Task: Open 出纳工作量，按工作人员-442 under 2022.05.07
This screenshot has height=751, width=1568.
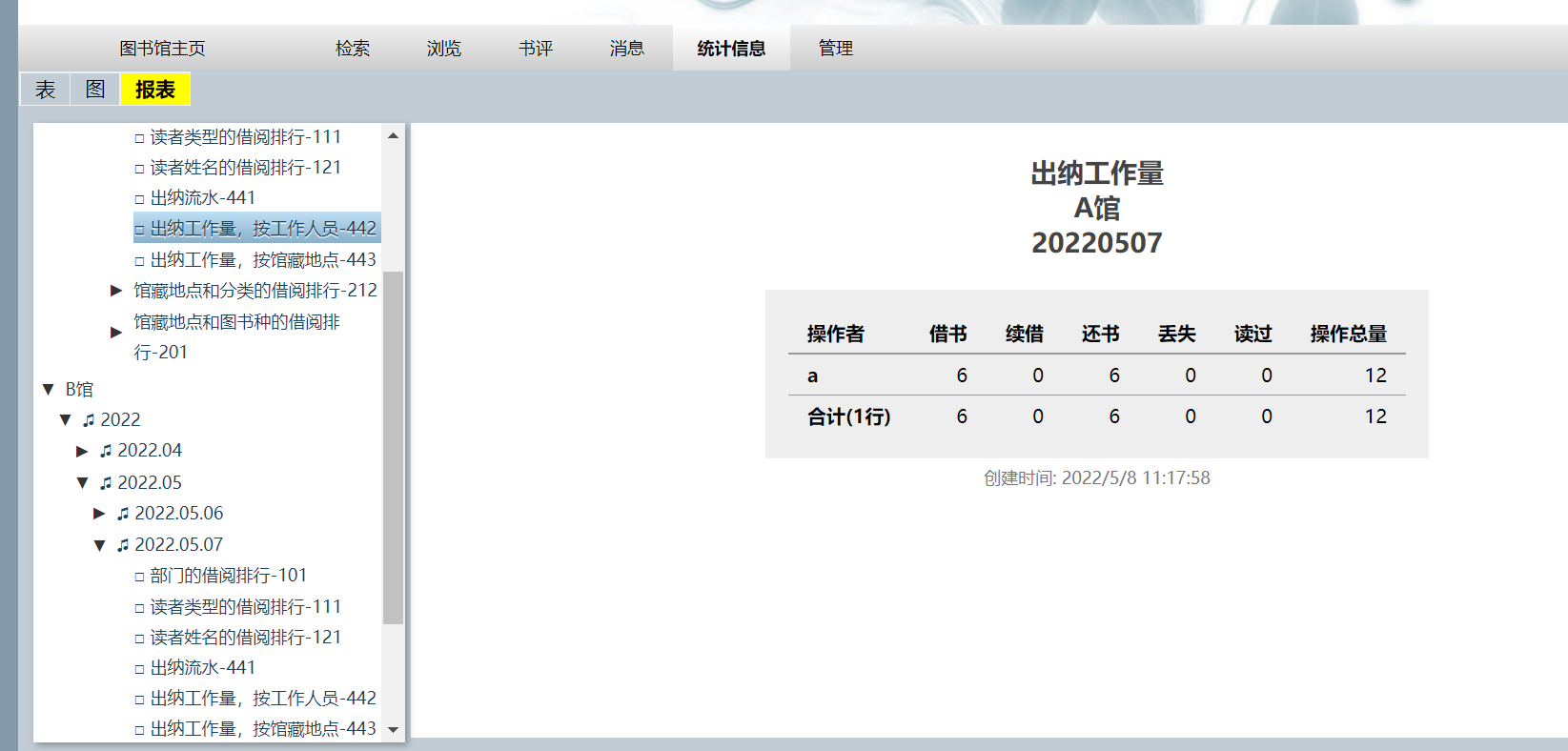Action: pos(263,699)
